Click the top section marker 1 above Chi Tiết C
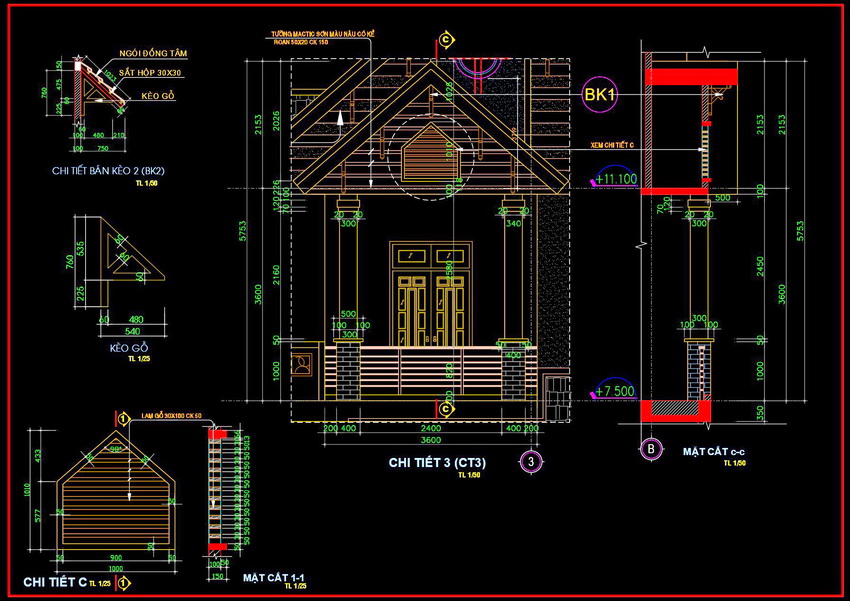The height and width of the screenshot is (601, 850). (123, 418)
